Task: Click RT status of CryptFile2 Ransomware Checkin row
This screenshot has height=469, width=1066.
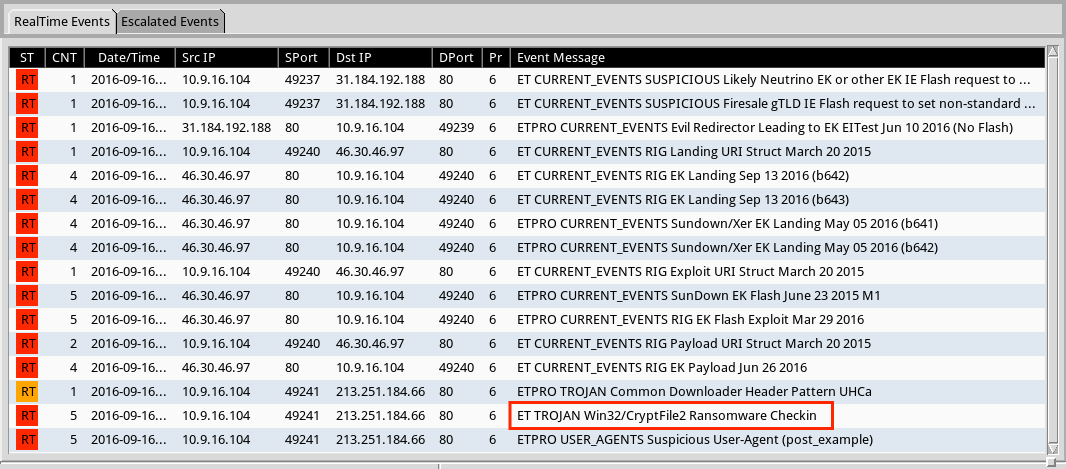Action: point(28,415)
